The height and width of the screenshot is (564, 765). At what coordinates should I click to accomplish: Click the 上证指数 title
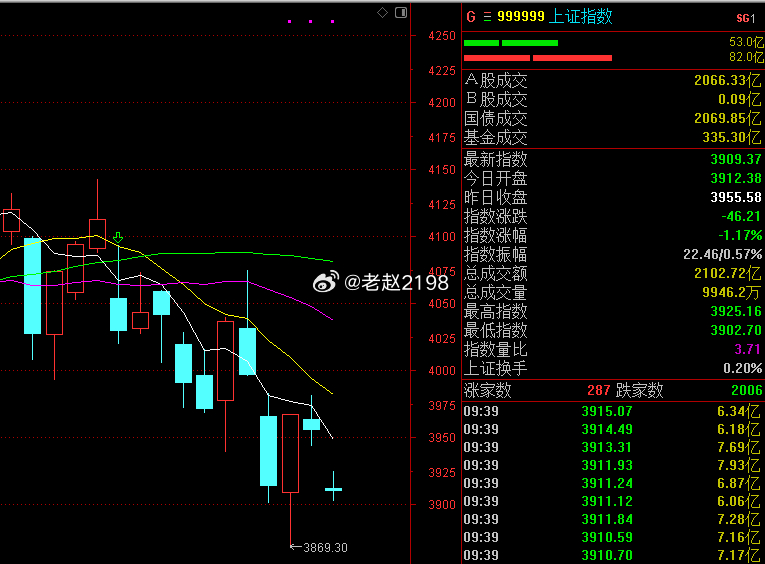581,17
